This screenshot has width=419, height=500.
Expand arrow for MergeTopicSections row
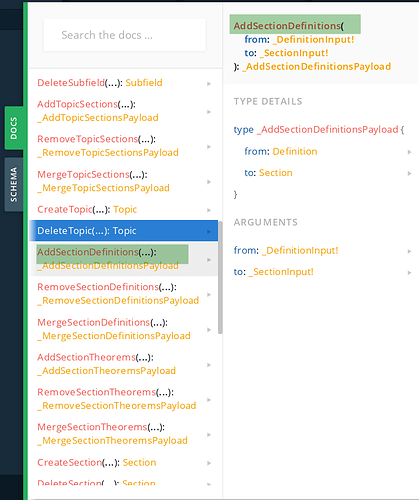click(209, 182)
